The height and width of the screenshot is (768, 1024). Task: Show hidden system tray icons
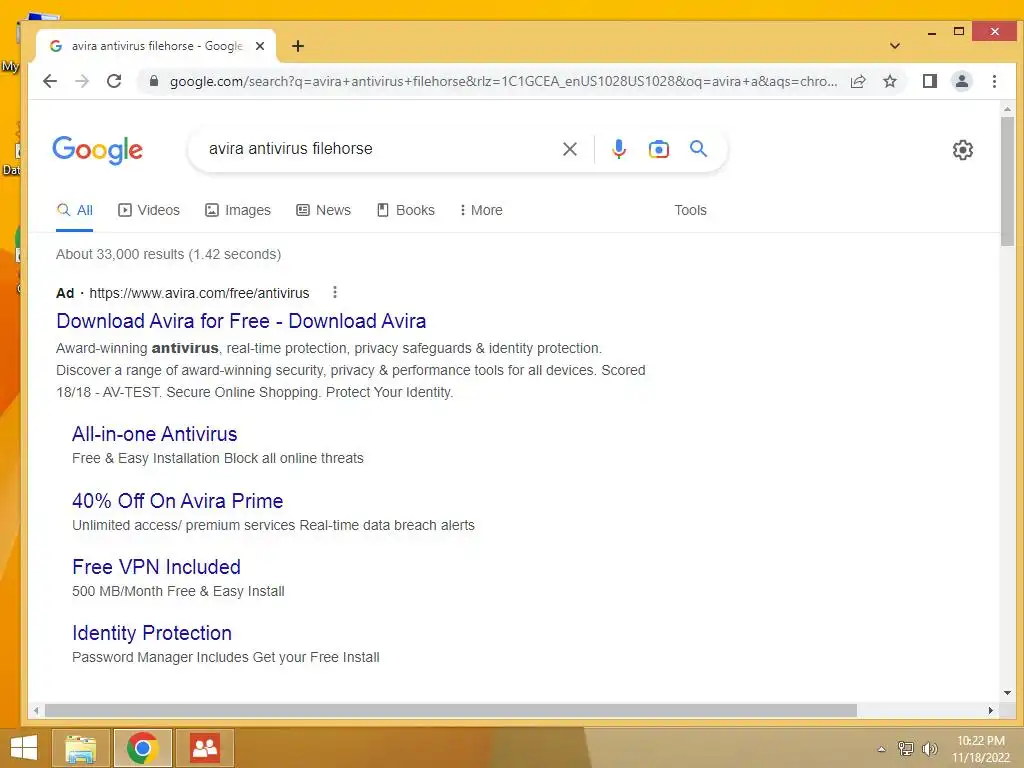(882, 749)
